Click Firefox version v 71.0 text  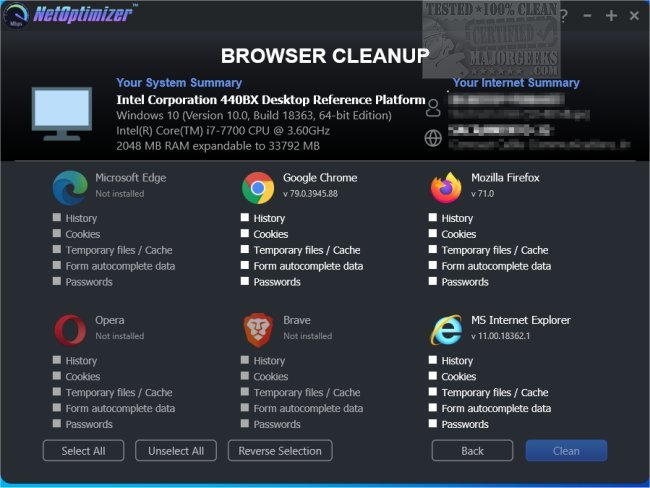[483, 194]
